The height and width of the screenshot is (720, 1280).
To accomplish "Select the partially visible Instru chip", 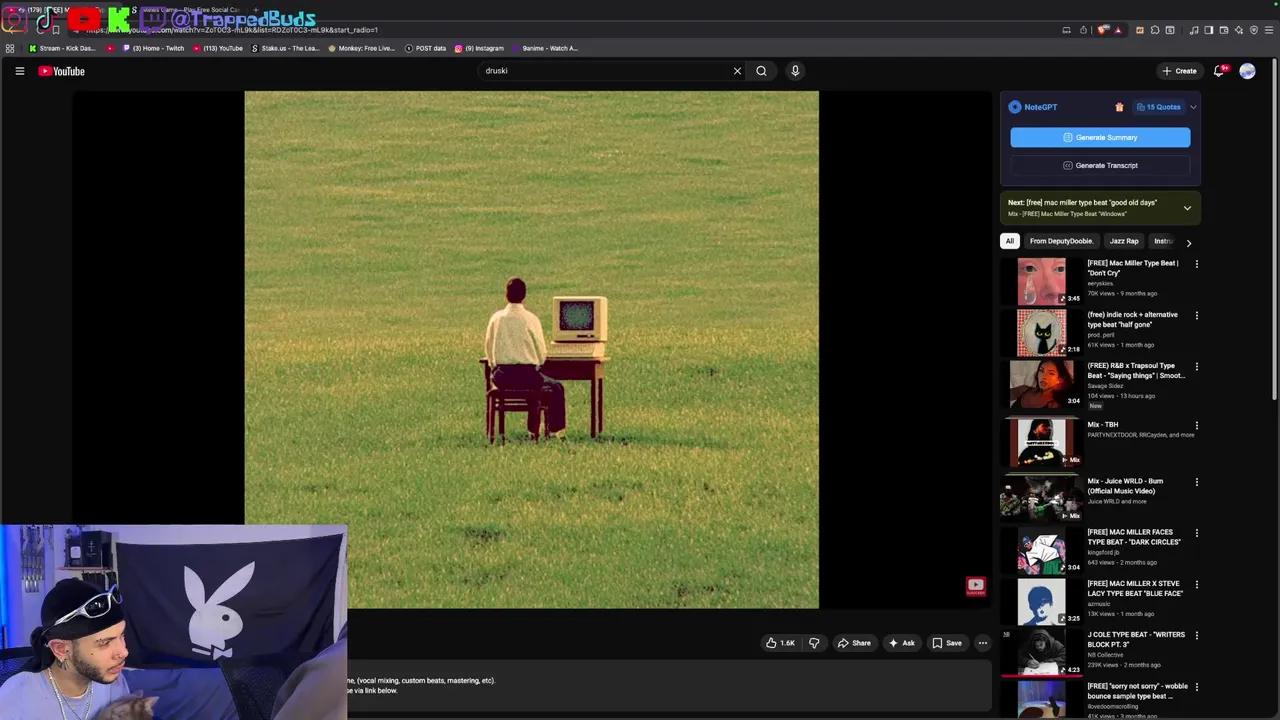I will coord(1163,241).
